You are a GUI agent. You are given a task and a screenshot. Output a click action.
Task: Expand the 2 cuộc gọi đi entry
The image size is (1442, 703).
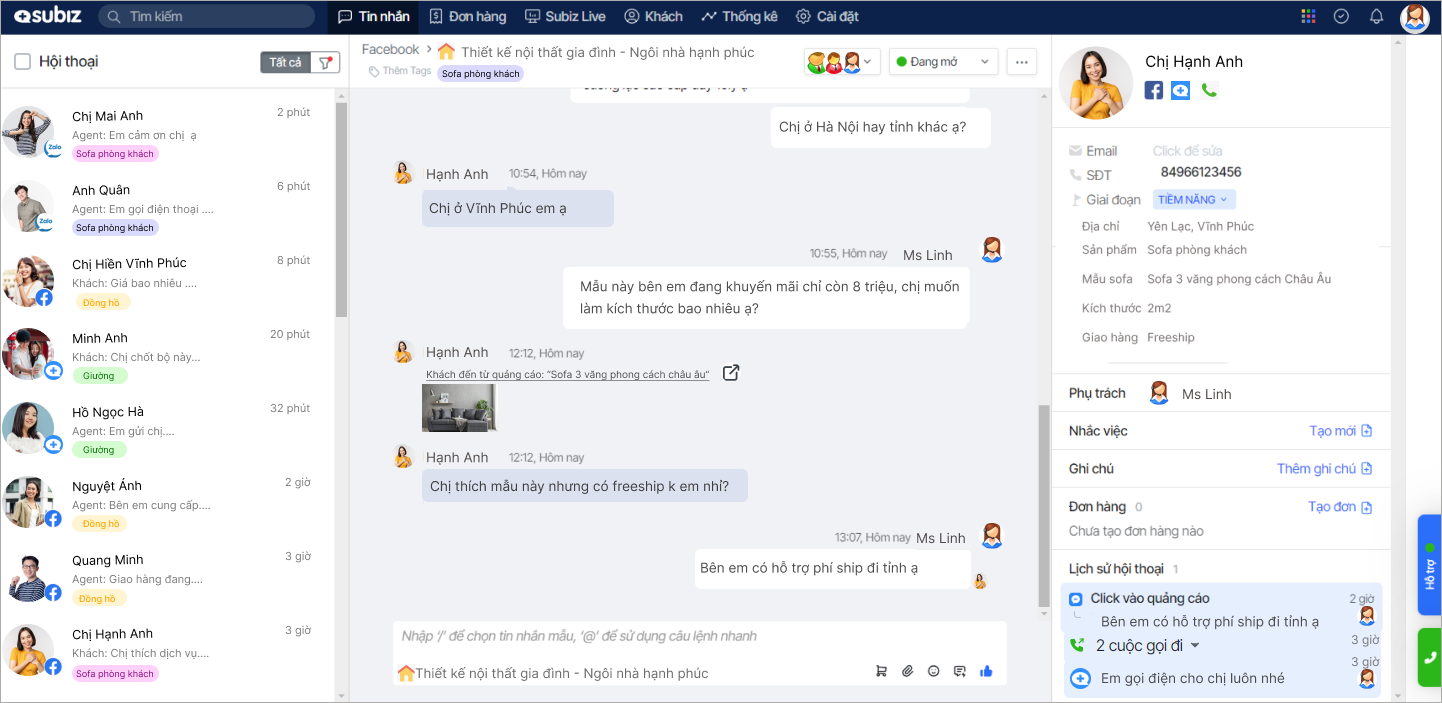(1194, 646)
